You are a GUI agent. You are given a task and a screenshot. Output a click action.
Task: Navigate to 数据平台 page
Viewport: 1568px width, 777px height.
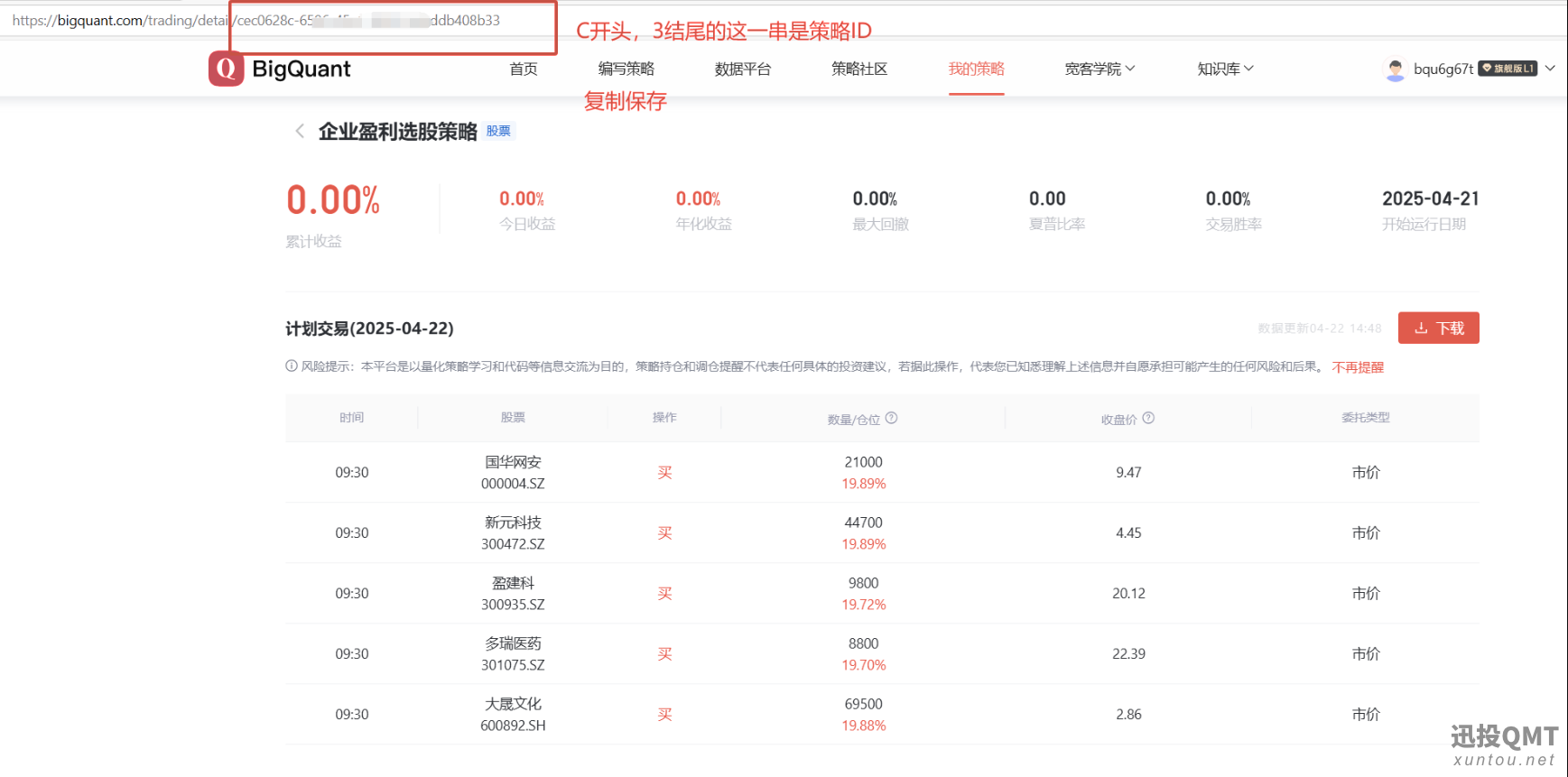click(742, 69)
